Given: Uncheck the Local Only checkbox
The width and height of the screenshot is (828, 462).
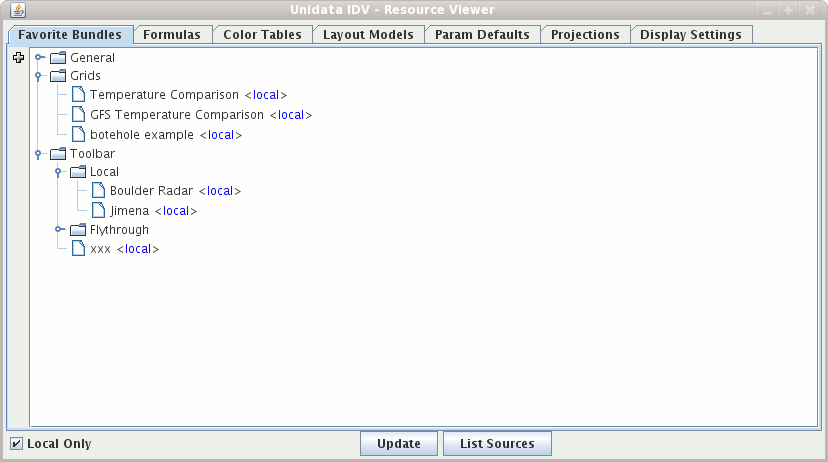Looking at the screenshot, I should pos(17,444).
